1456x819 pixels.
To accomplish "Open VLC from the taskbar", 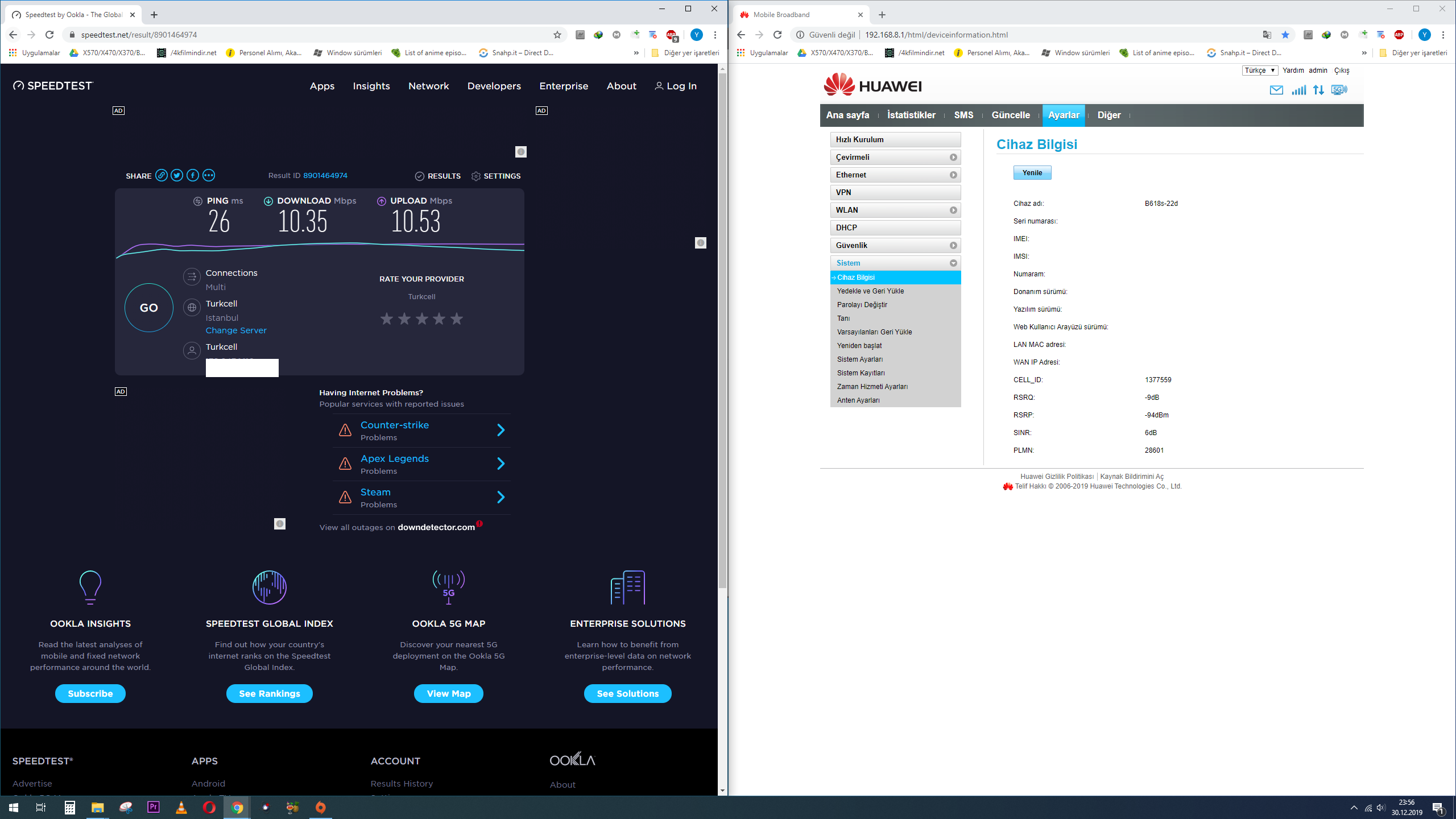I will click(x=181, y=808).
